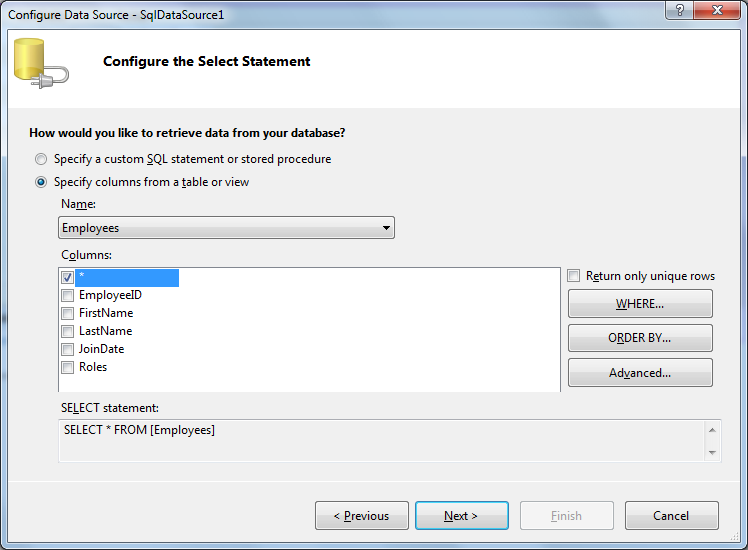Viewport: 748px width, 550px height.
Task: Tick the FirstName column checkbox
Action: point(67,313)
